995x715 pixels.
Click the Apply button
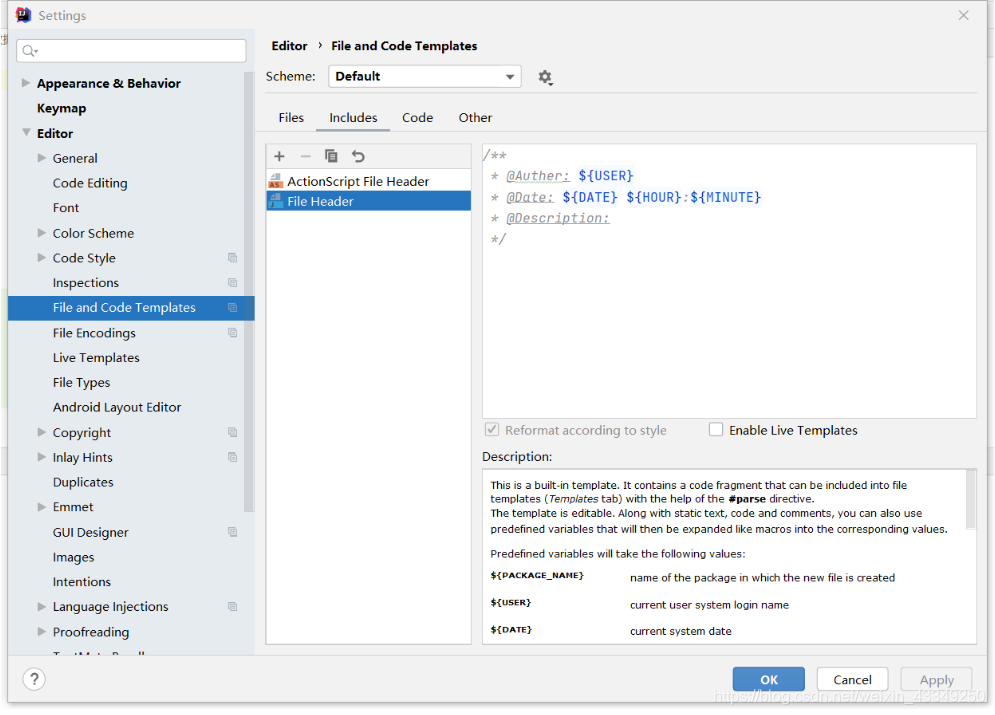[937, 679]
